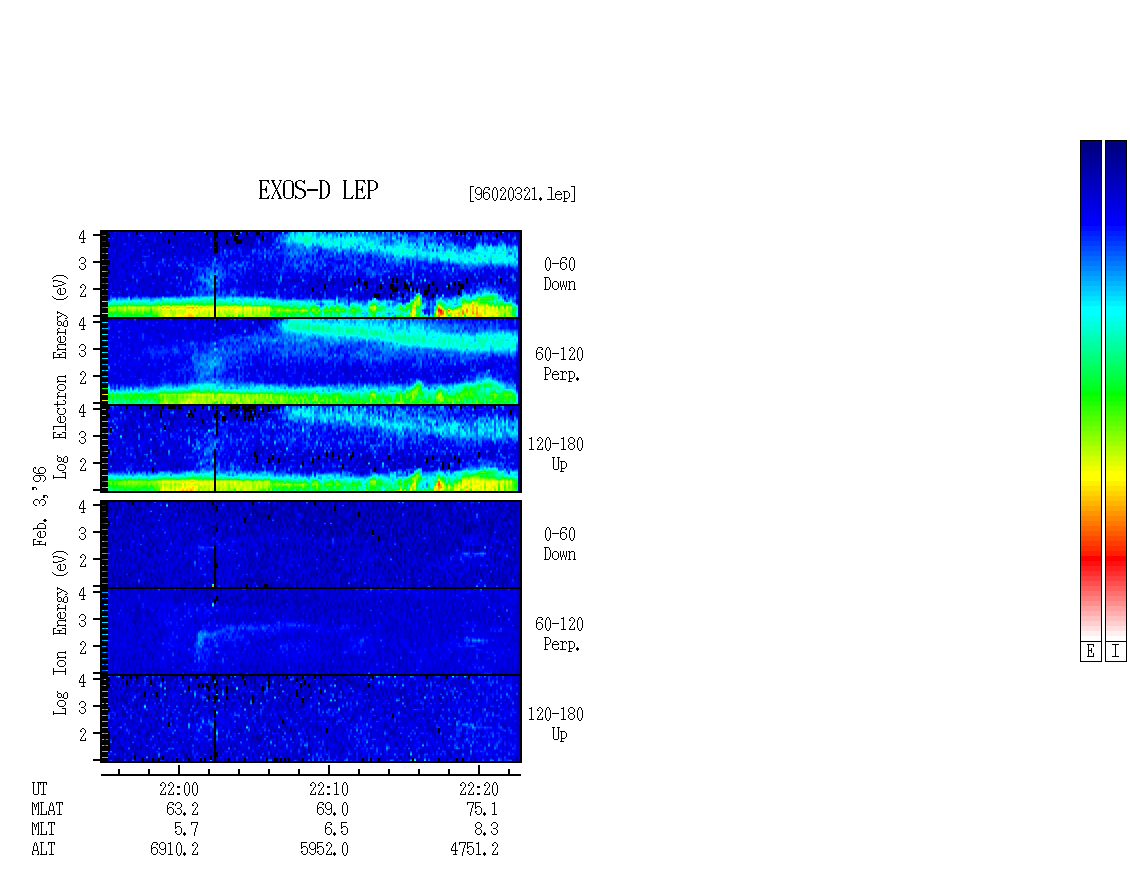Screen dimensions: 1130x875
Task: Click the MLT value 5.7
Action: (187, 830)
